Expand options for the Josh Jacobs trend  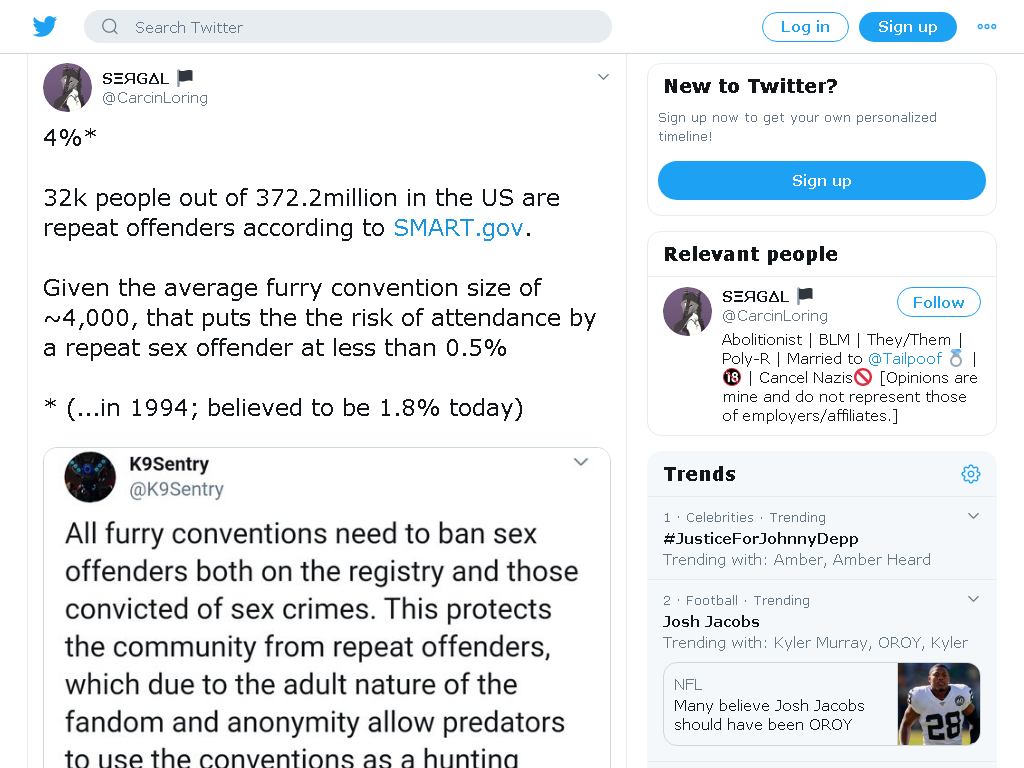[973, 599]
